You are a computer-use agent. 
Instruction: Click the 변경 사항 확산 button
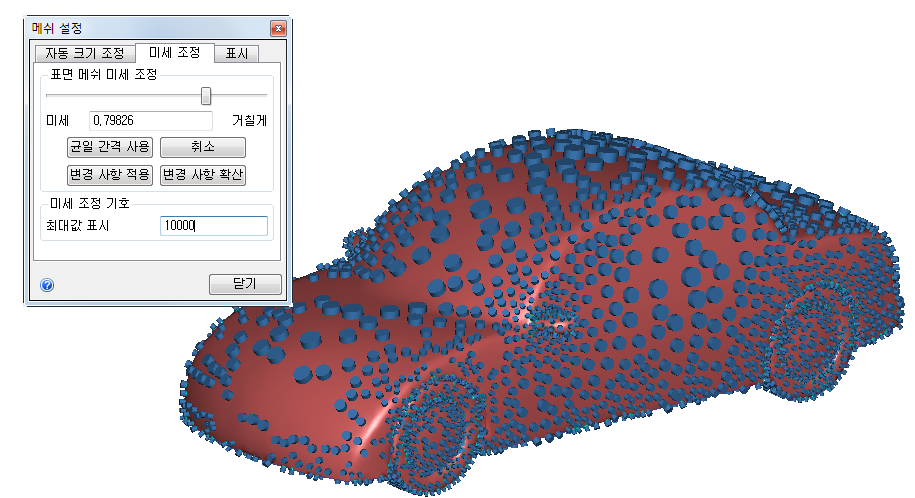pyautogui.click(x=202, y=175)
